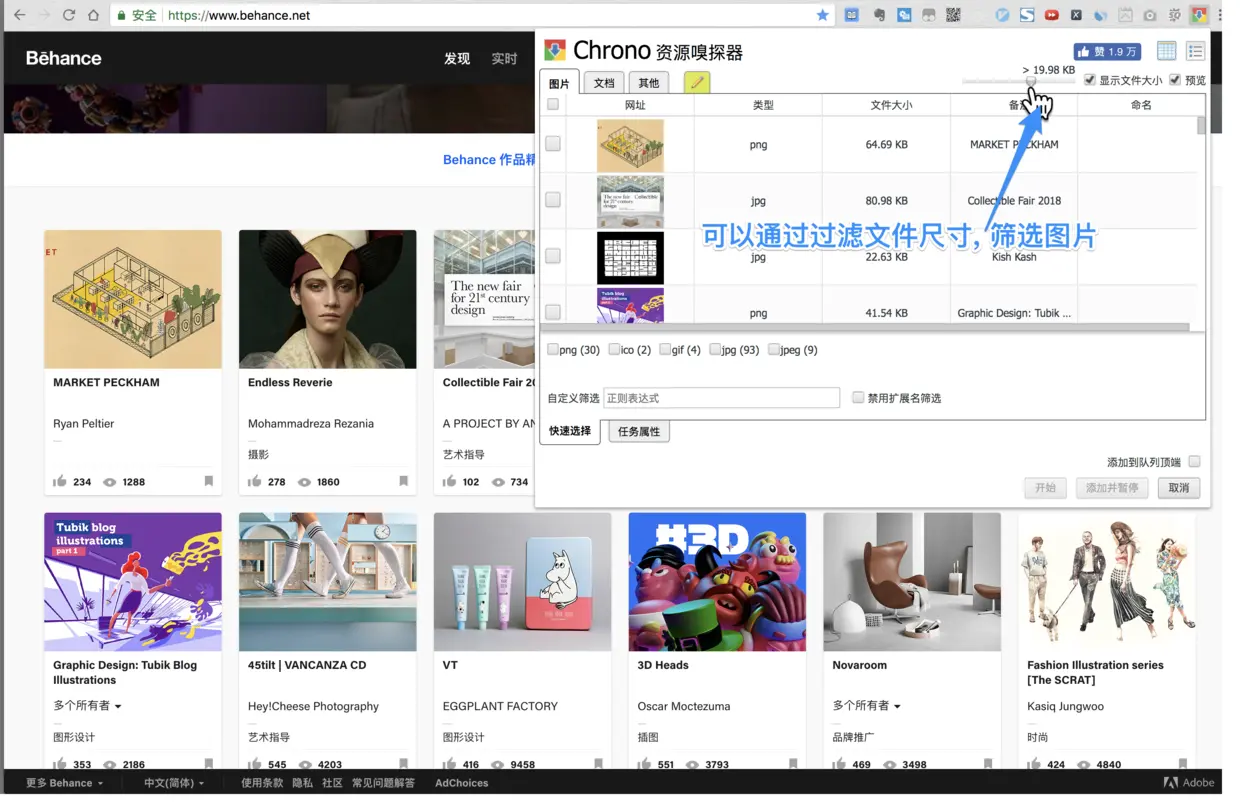Viewport: 1240px width, 812px height.
Task: Click the blue circle V extension icon
Action: pos(1003,15)
